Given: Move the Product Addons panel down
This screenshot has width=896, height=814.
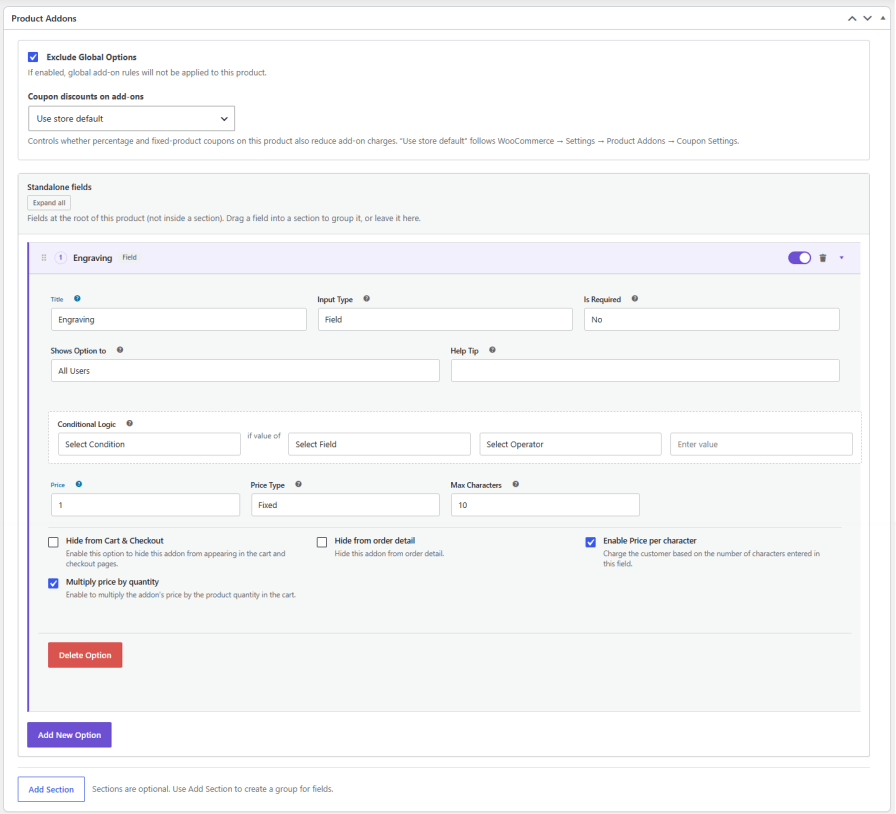Looking at the screenshot, I should (x=867, y=18).
